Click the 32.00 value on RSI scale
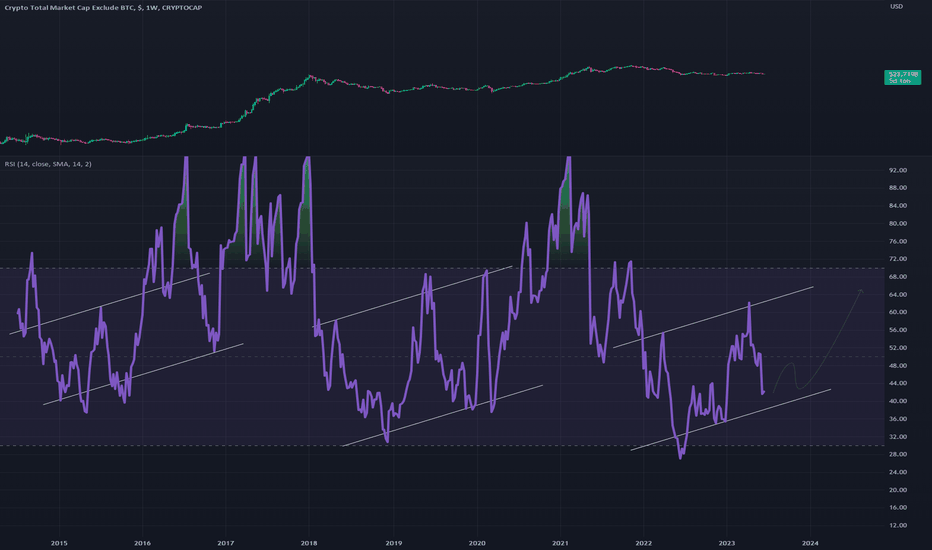 point(898,437)
